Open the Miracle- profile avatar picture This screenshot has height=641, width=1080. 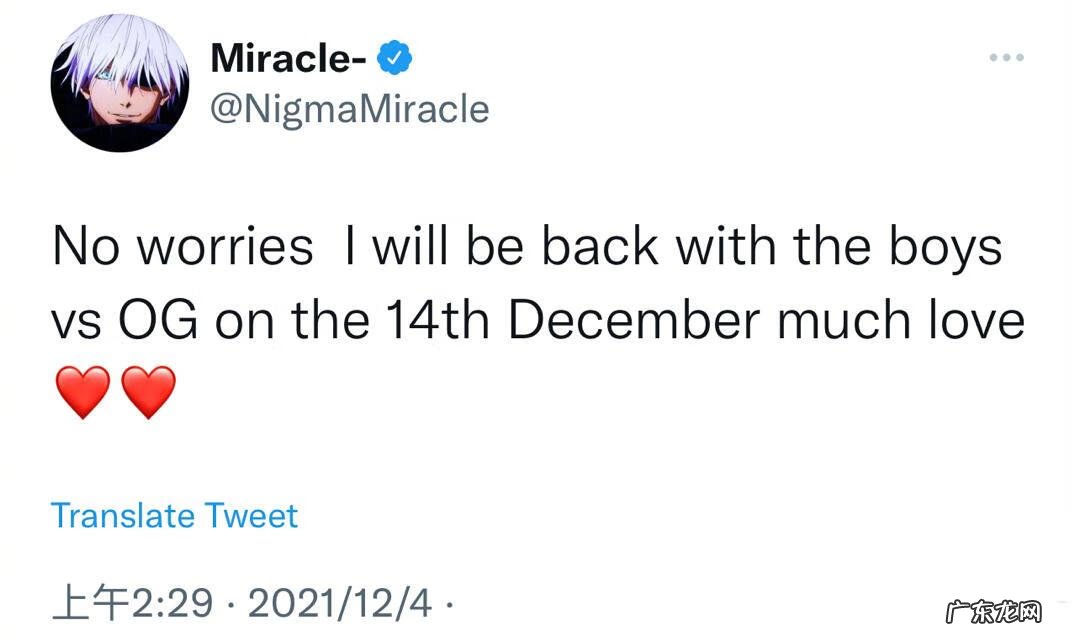click(120, 83)
